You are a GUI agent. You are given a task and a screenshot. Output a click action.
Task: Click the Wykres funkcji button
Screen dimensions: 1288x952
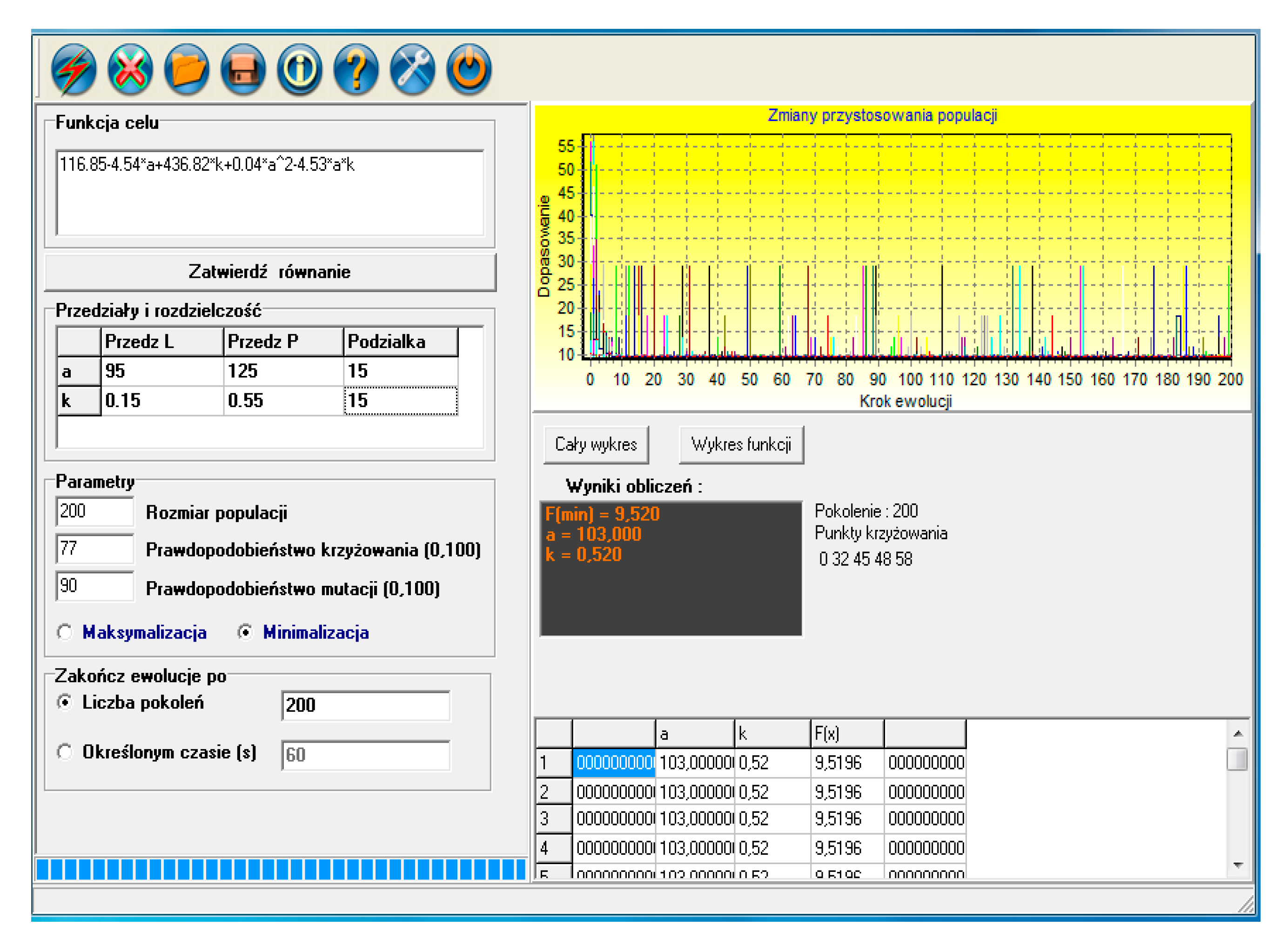point(742,445)
